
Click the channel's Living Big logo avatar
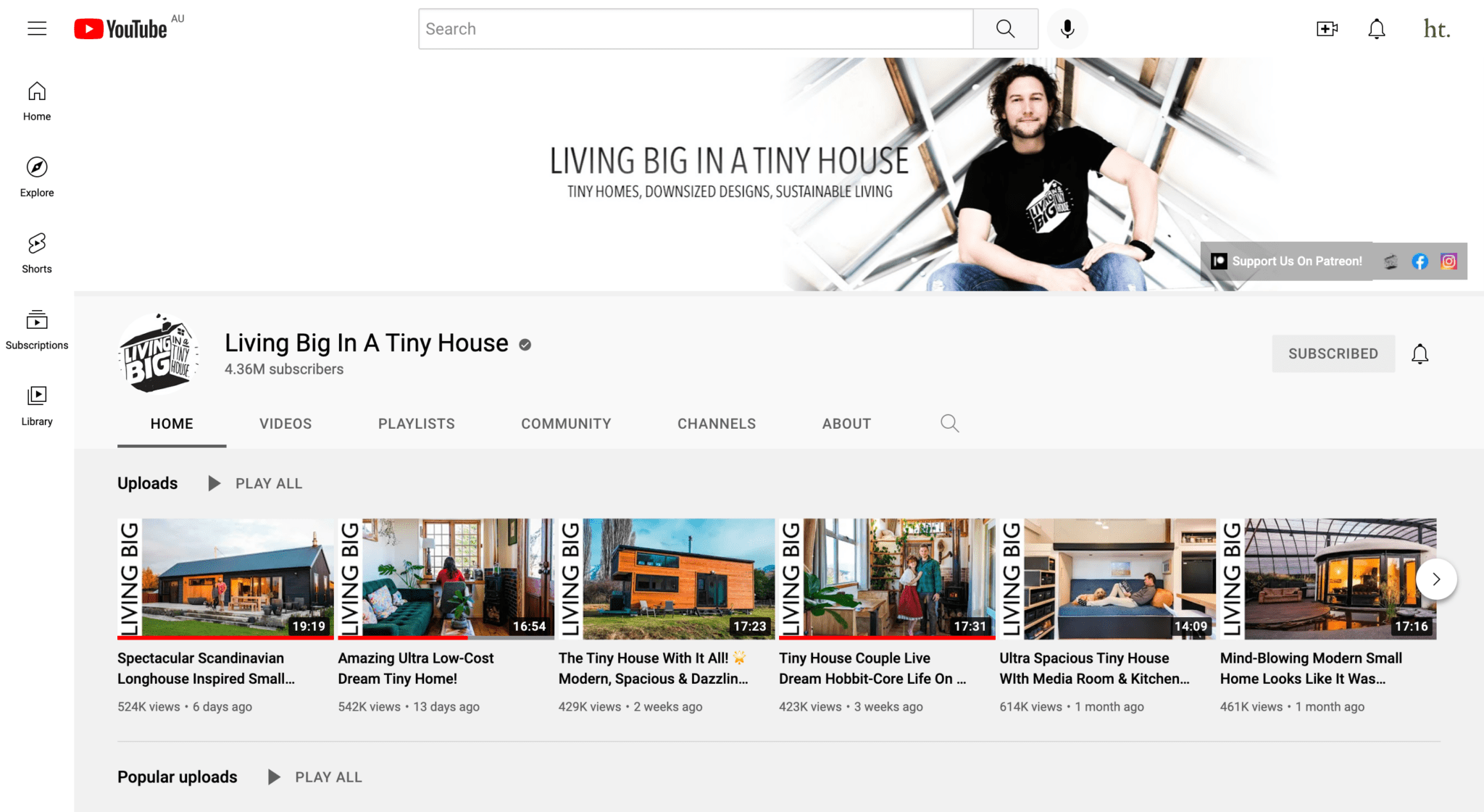pyautogui.click(x=159, y=353)
